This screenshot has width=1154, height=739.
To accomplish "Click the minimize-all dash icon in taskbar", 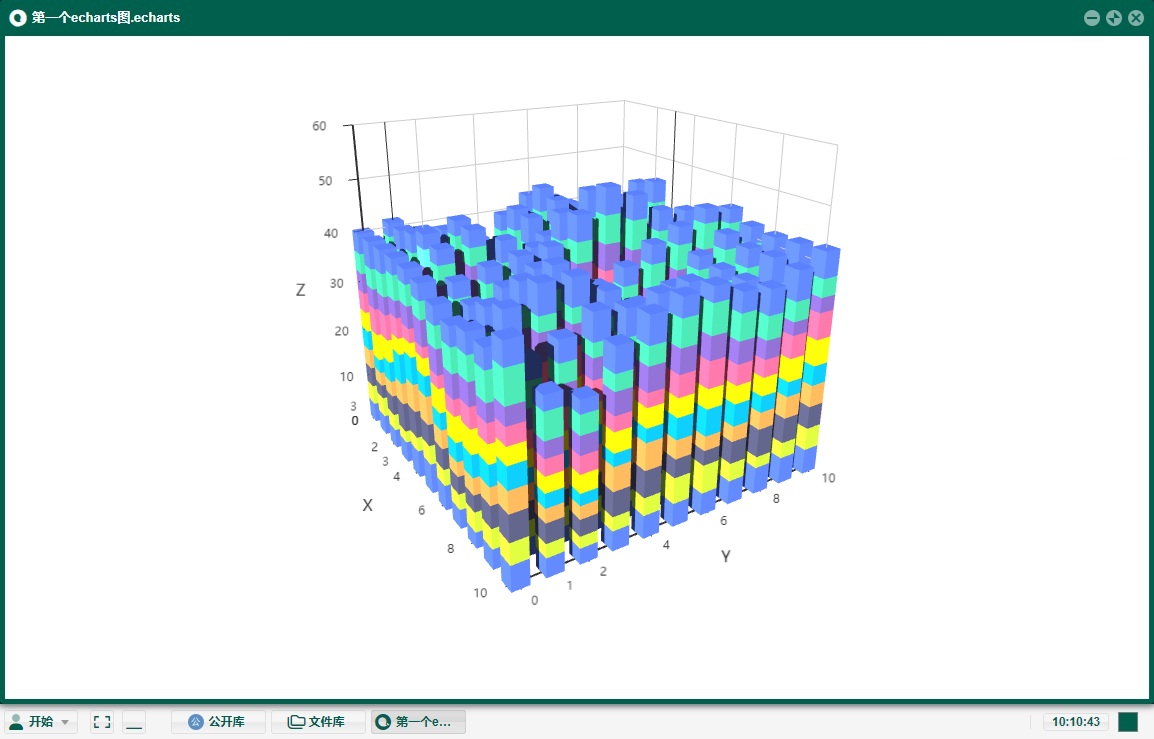I will 134,722.
